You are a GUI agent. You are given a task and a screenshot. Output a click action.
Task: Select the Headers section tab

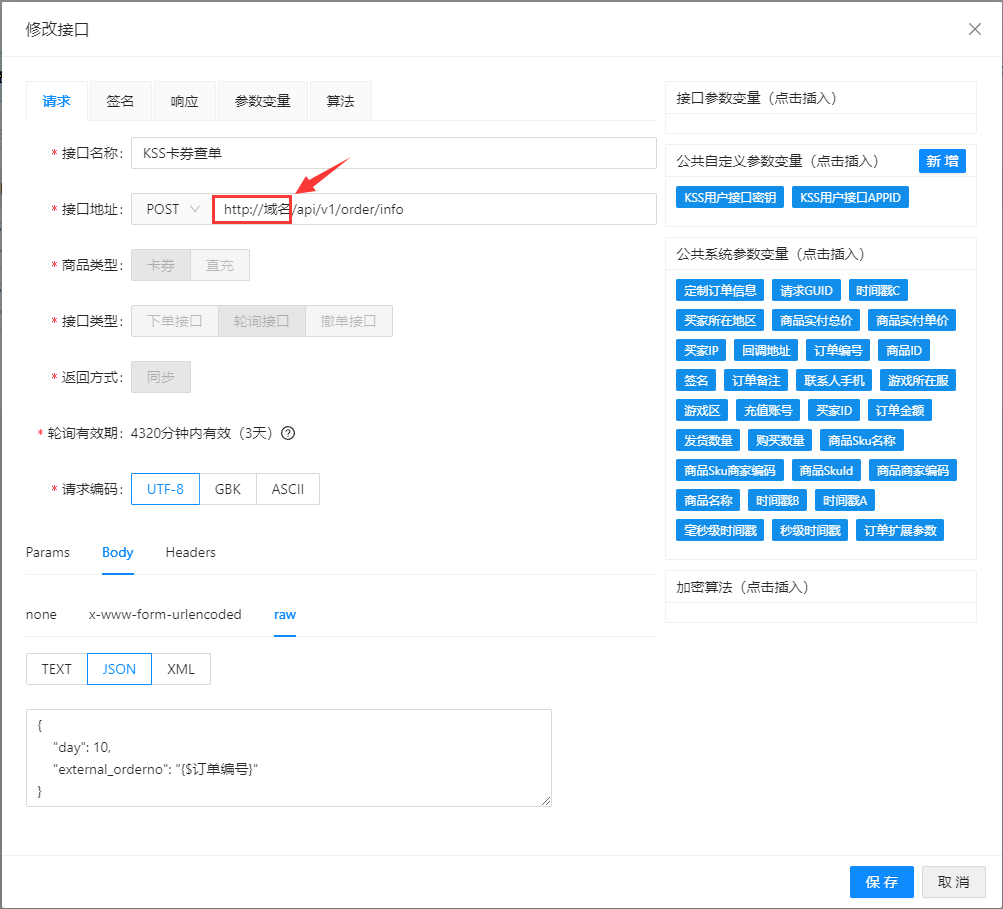point(190,553)
